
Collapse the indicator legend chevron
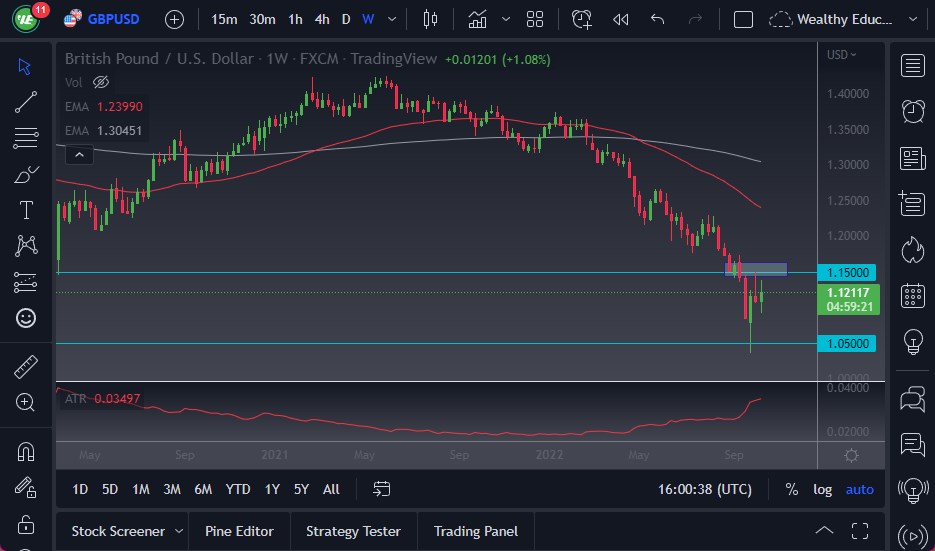click(78, 154)
